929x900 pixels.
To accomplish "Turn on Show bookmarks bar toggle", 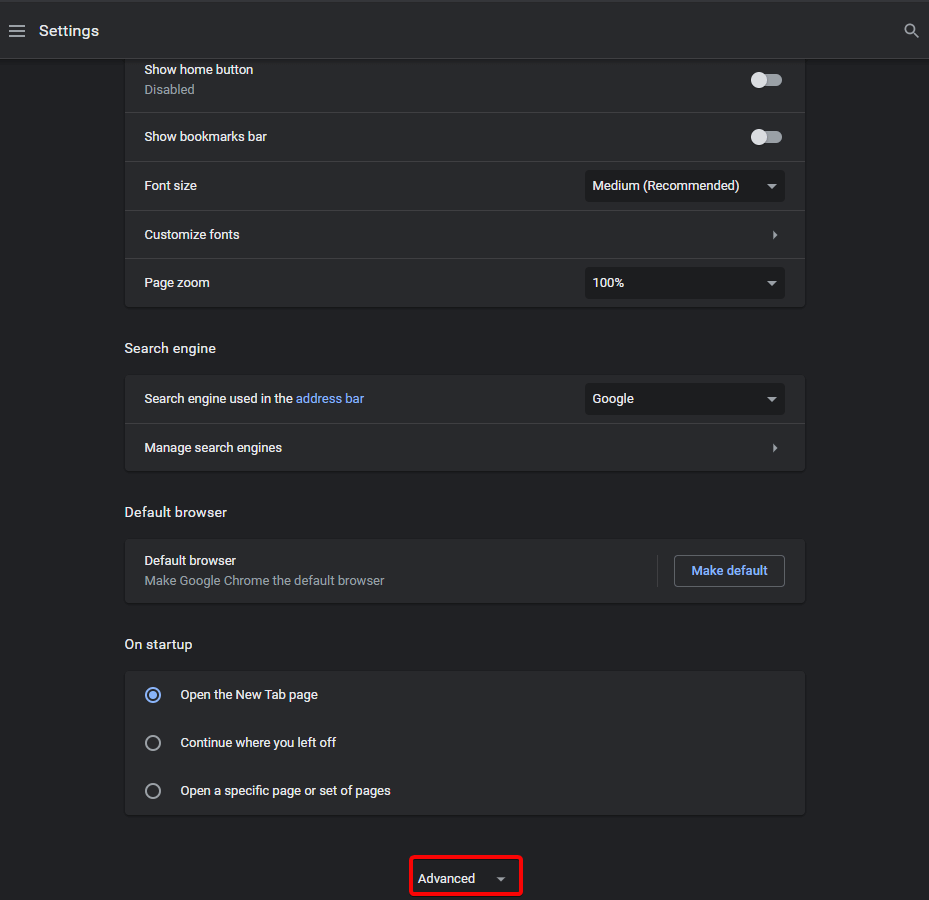I will 766,137.
